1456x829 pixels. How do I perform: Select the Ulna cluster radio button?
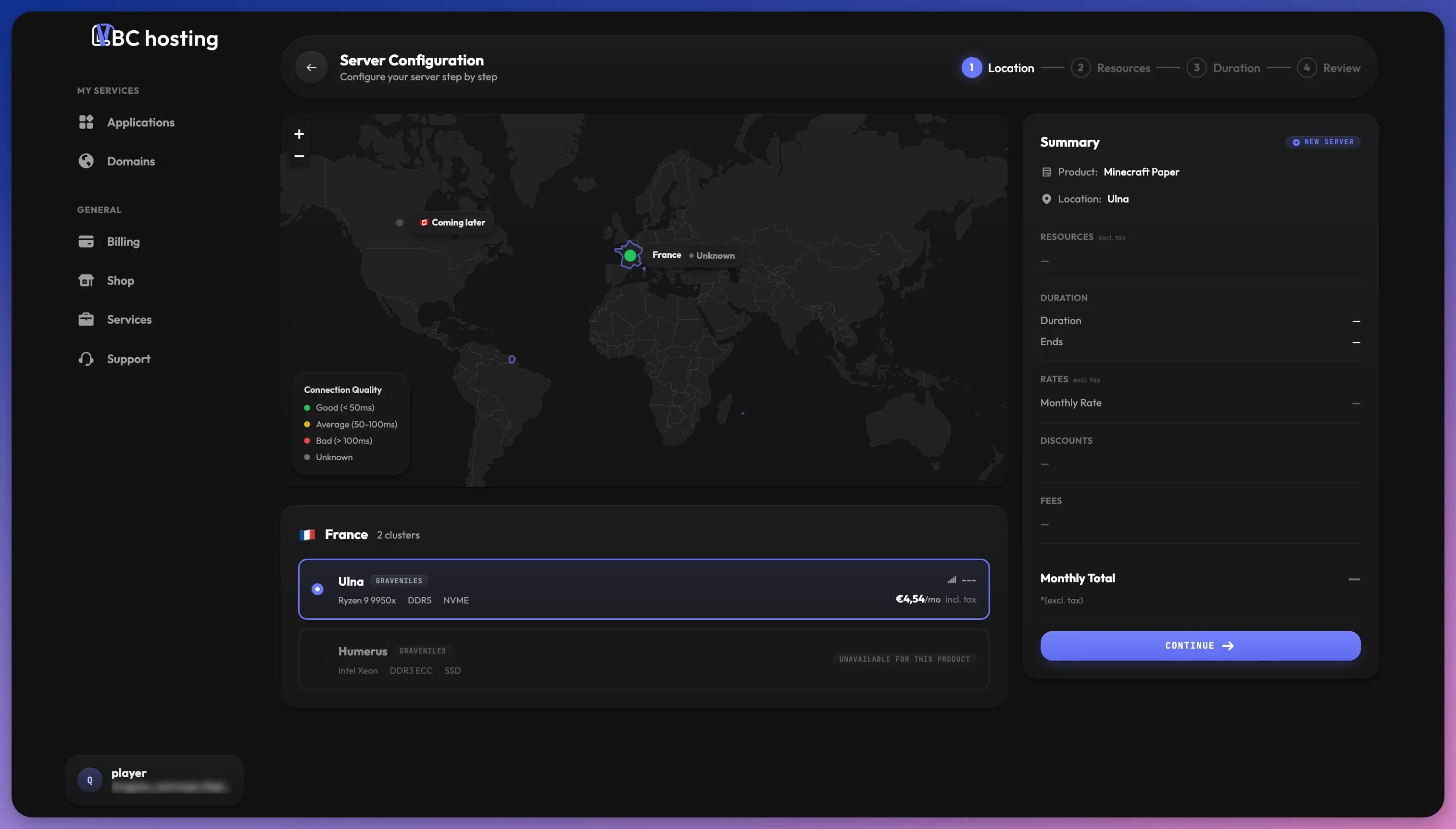tap(318, 589)
